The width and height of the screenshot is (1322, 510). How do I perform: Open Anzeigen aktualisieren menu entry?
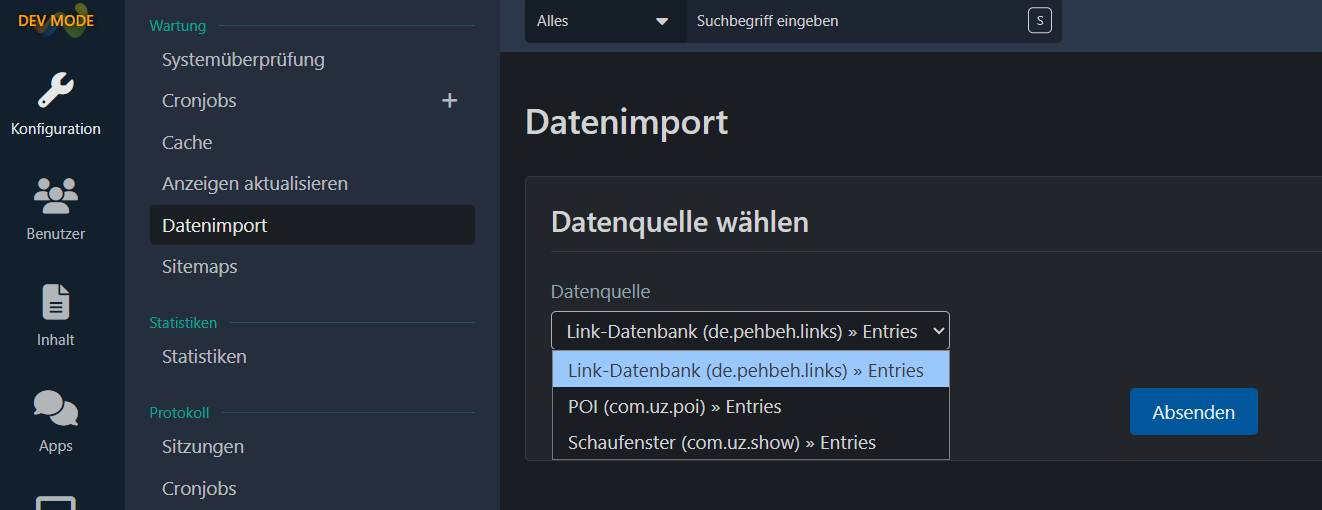pos(255,184)
